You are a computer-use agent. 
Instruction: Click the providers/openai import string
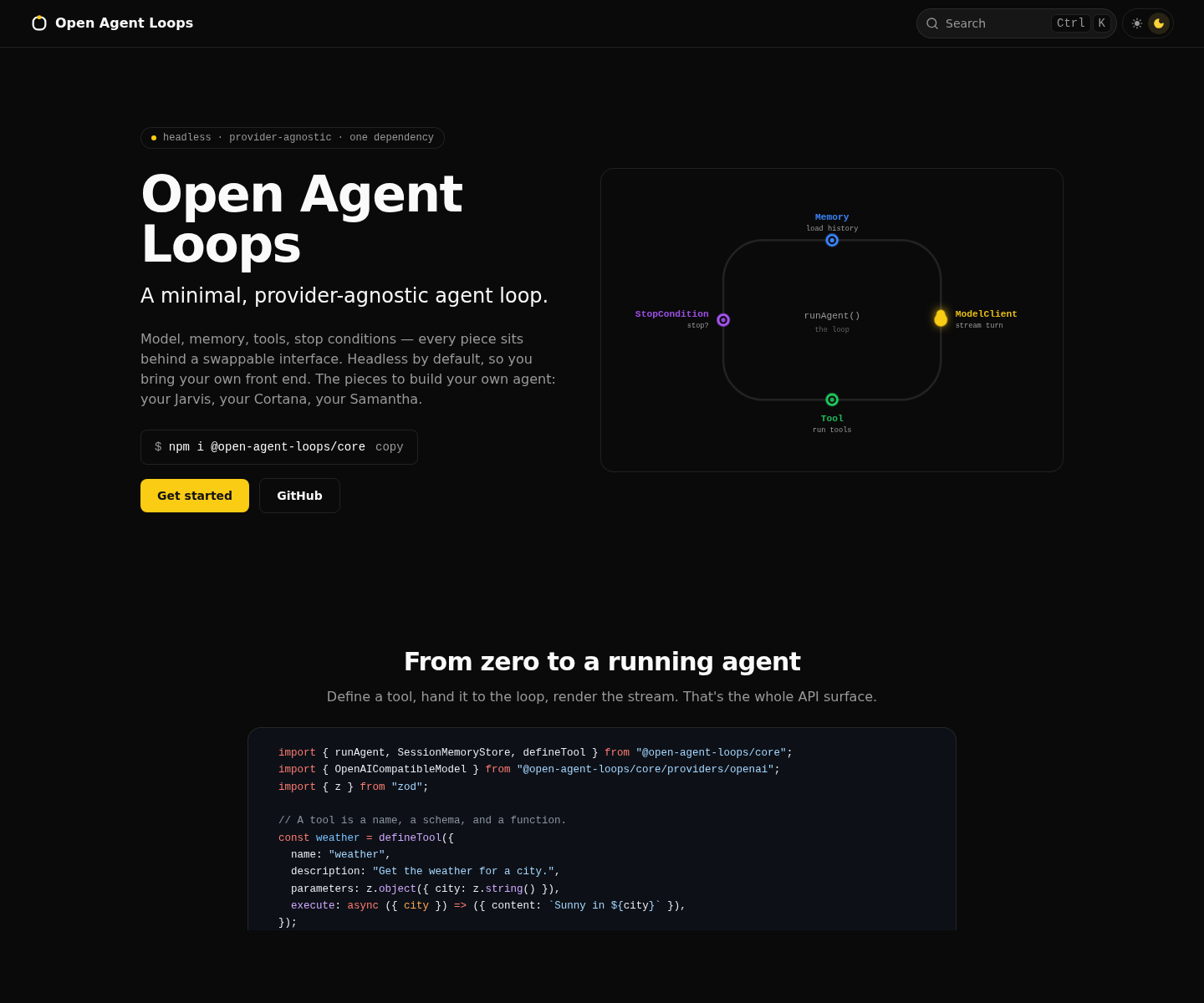[x=645, y=770]
